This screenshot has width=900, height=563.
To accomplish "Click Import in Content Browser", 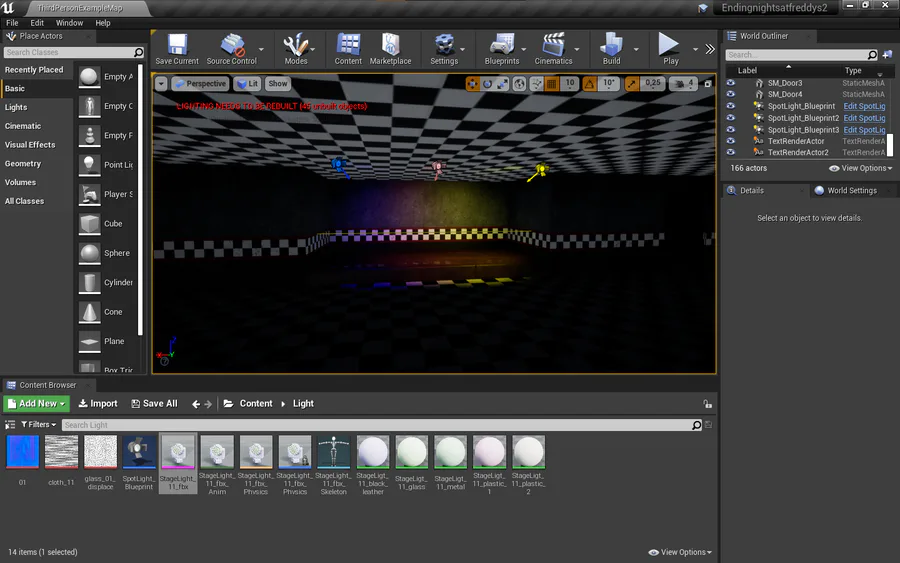I will tap(98, 403).
